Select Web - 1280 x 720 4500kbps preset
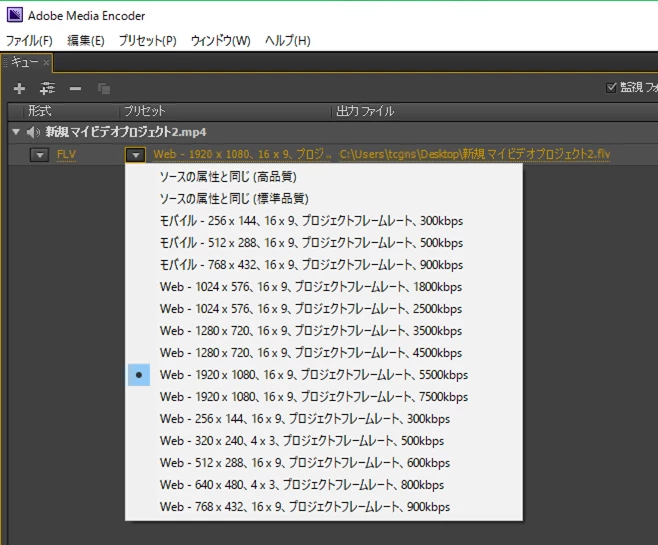Image resolution: width=658 pixels, height=545 pixels. click(324, 353)
